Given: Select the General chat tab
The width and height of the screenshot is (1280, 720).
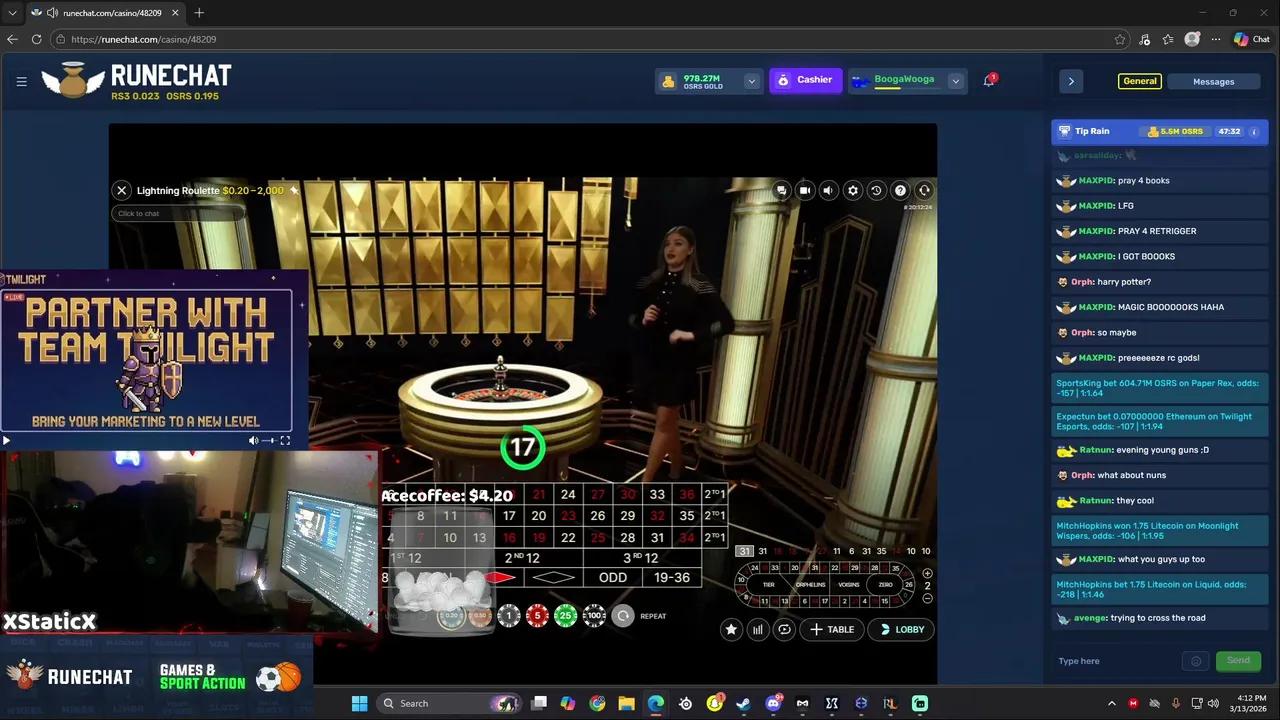Looking at the screenshot, I should click(x=1140, y=81).
